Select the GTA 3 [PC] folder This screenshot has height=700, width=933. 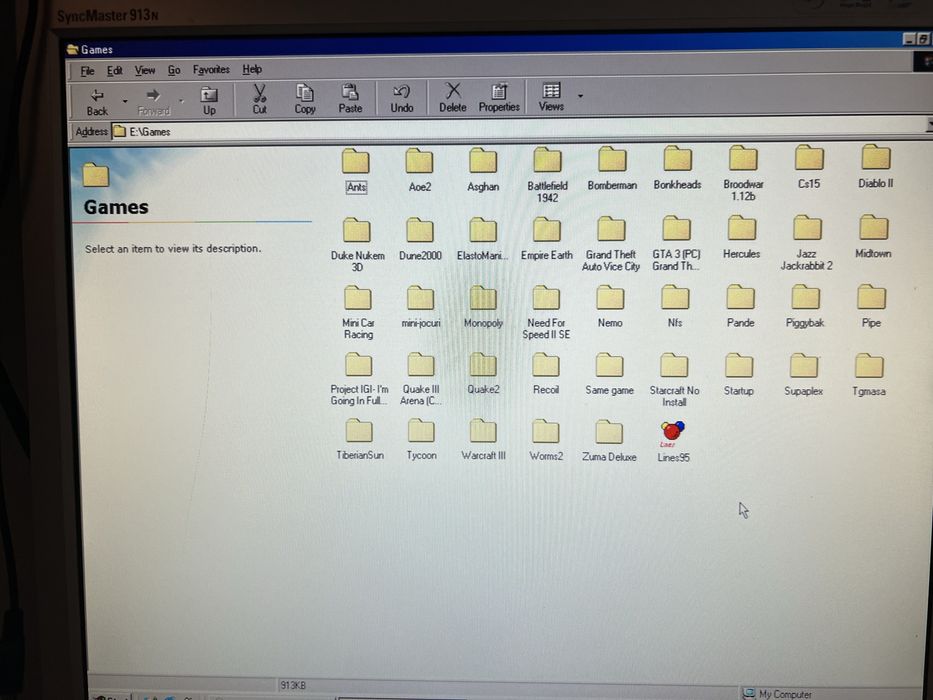[x=676, y=243]
